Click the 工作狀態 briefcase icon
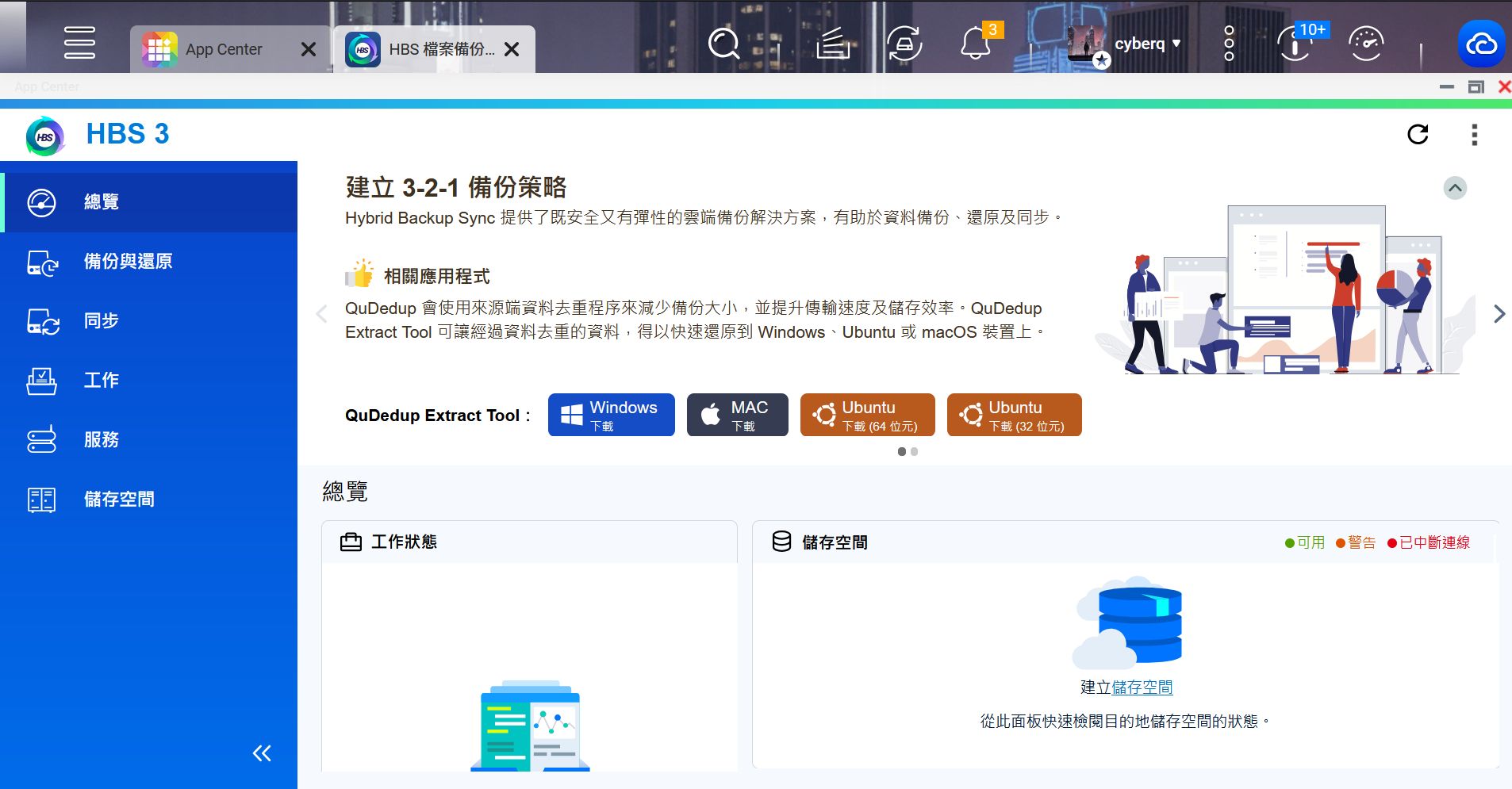1512x789 pixels. [x=351, y=542]
